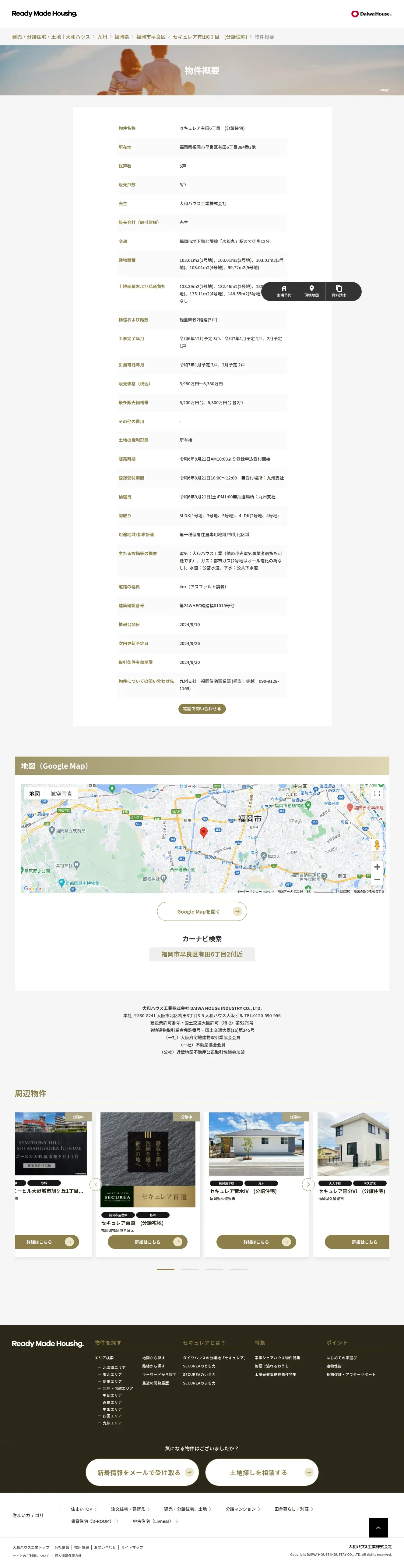
Task: Show next property with carousel right arrow
Action: [308, 1185]
